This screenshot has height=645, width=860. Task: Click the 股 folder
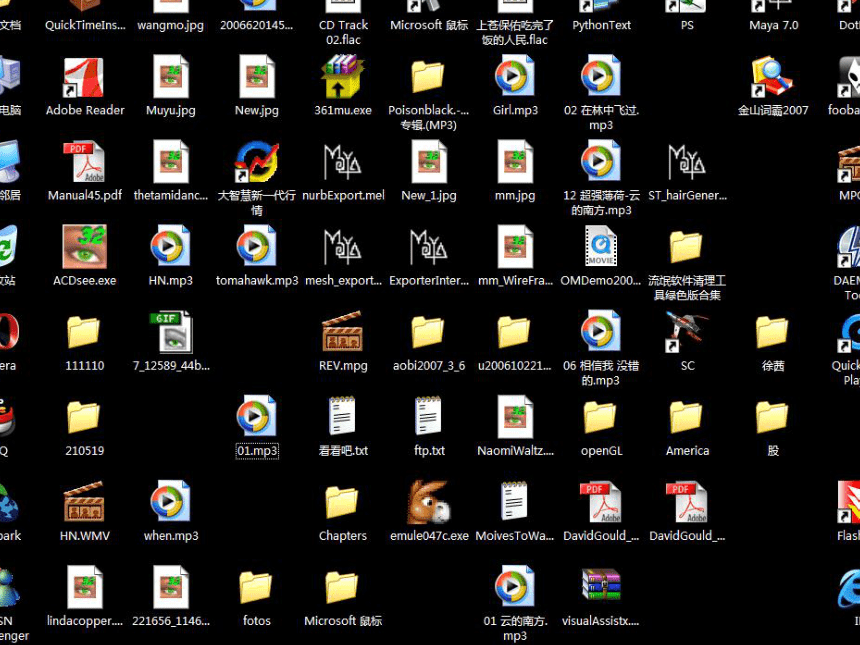(x=773, y=417)
